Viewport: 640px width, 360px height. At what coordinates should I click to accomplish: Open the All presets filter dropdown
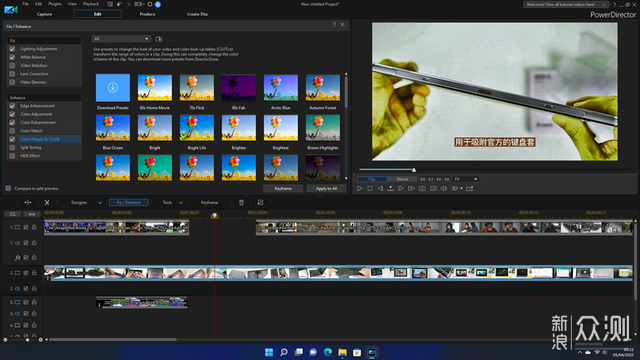pyautogui.click(x=121, y=39)
